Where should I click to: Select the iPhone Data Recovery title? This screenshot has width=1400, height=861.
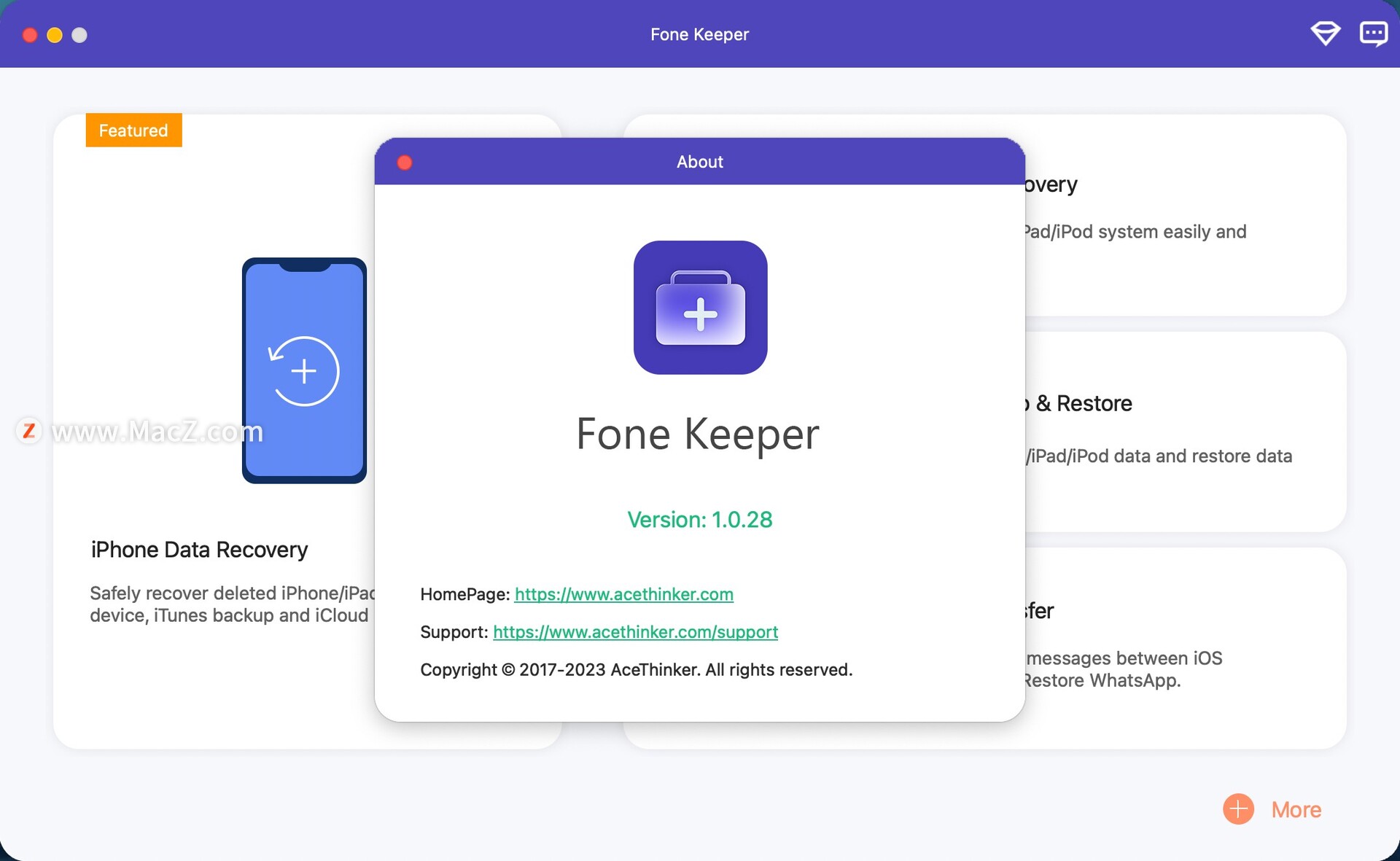point(199,550)
